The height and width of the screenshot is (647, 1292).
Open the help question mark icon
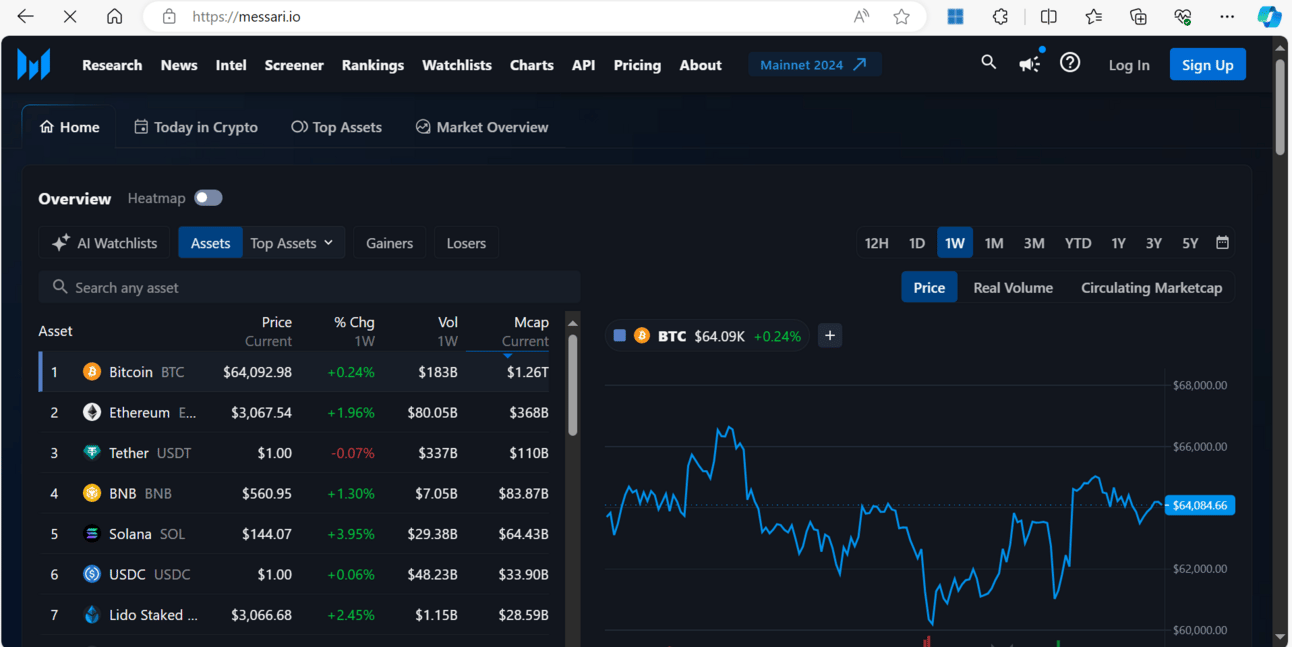[x=1070, y=63]
